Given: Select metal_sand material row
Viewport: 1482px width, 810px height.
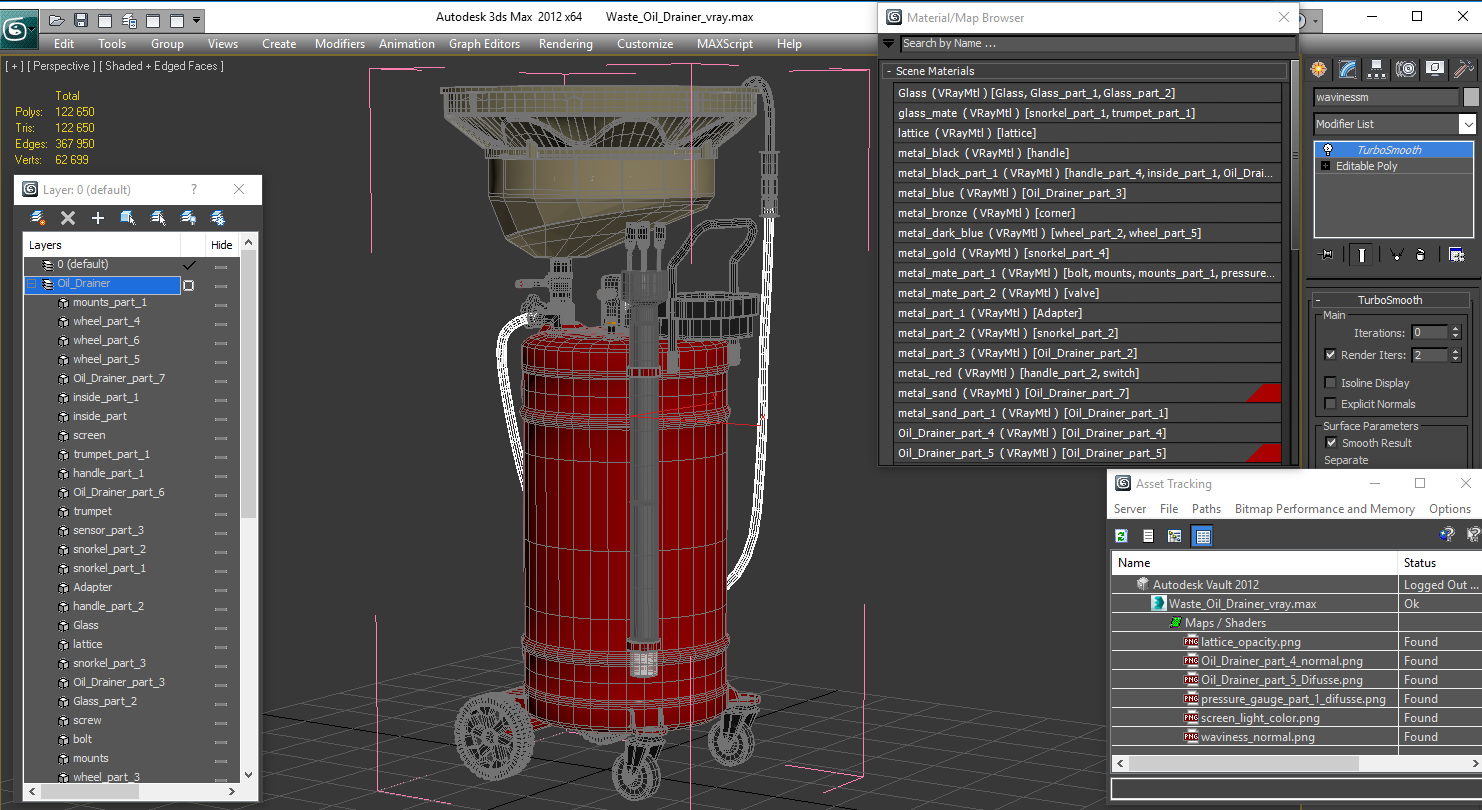Looking at the screenshot, I should (x=1088, y=393).
